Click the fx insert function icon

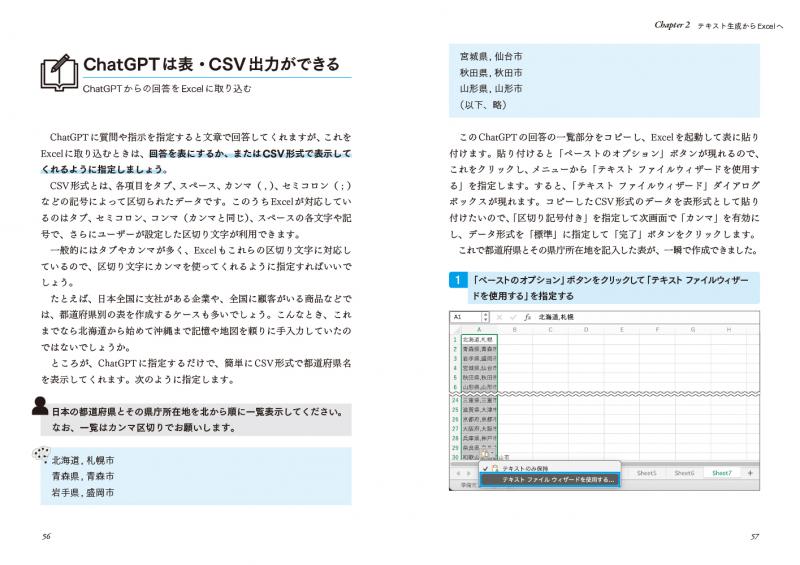[528, 317]
